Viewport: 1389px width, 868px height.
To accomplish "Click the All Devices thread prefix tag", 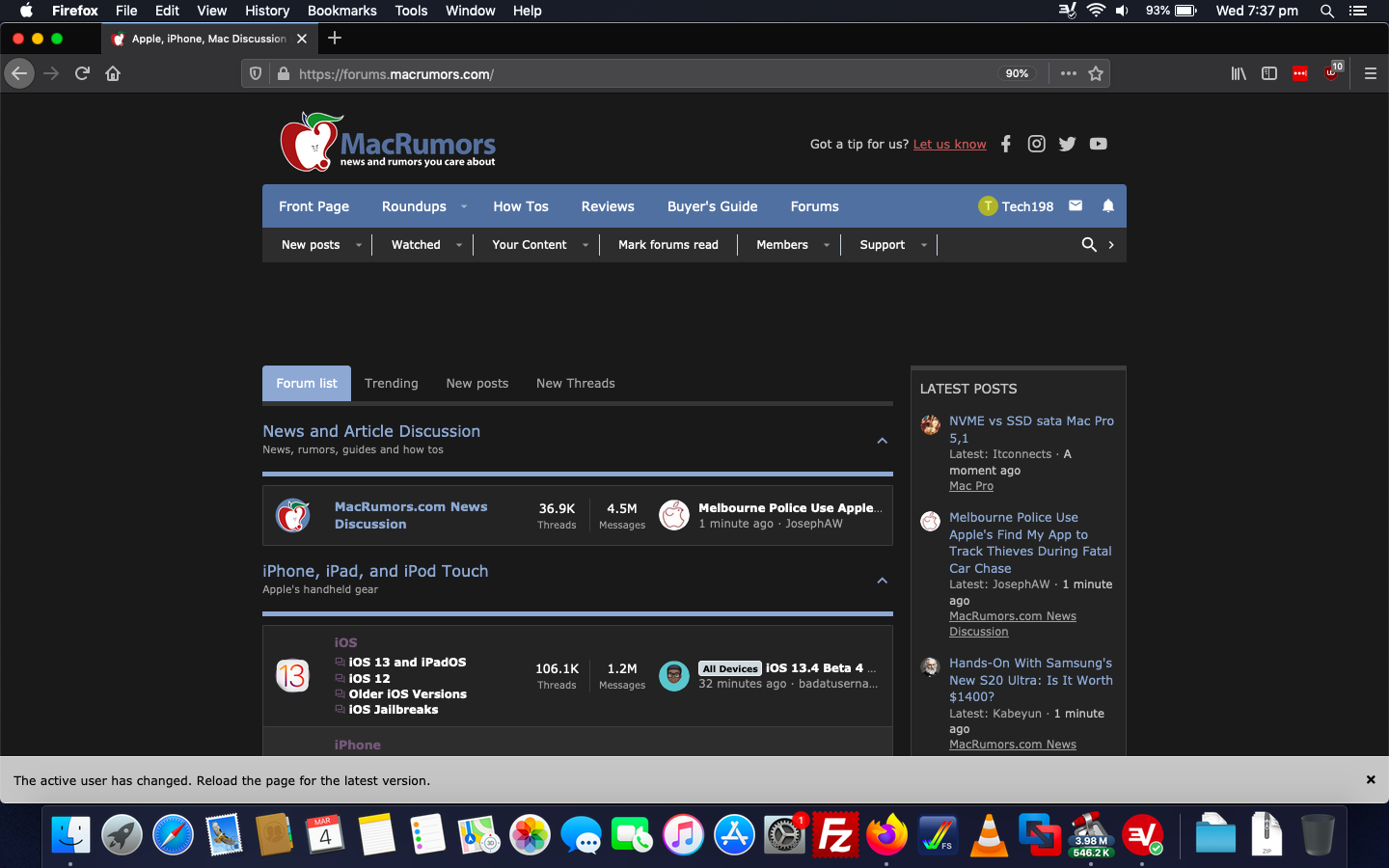I will [730, 668].
